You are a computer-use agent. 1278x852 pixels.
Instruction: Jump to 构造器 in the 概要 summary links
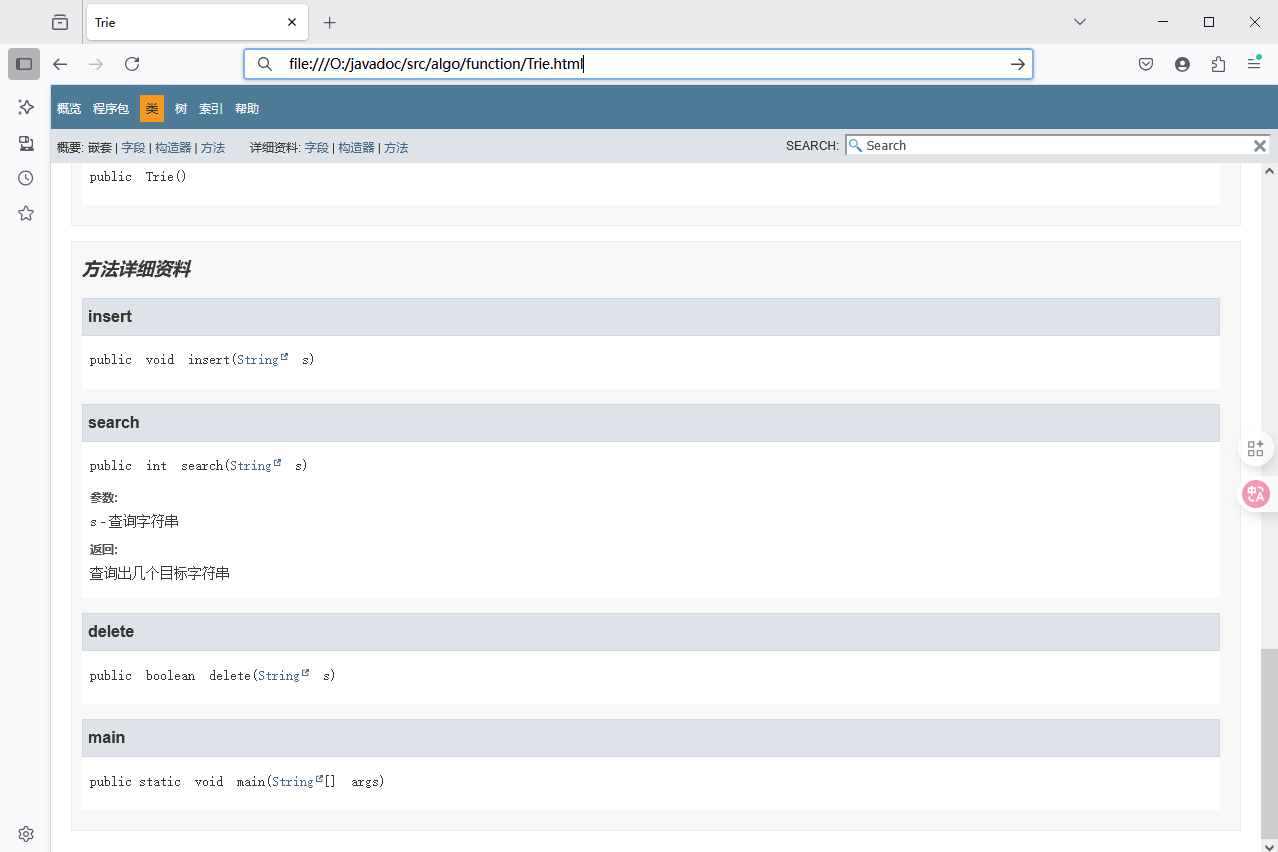[x=173, y=147]
